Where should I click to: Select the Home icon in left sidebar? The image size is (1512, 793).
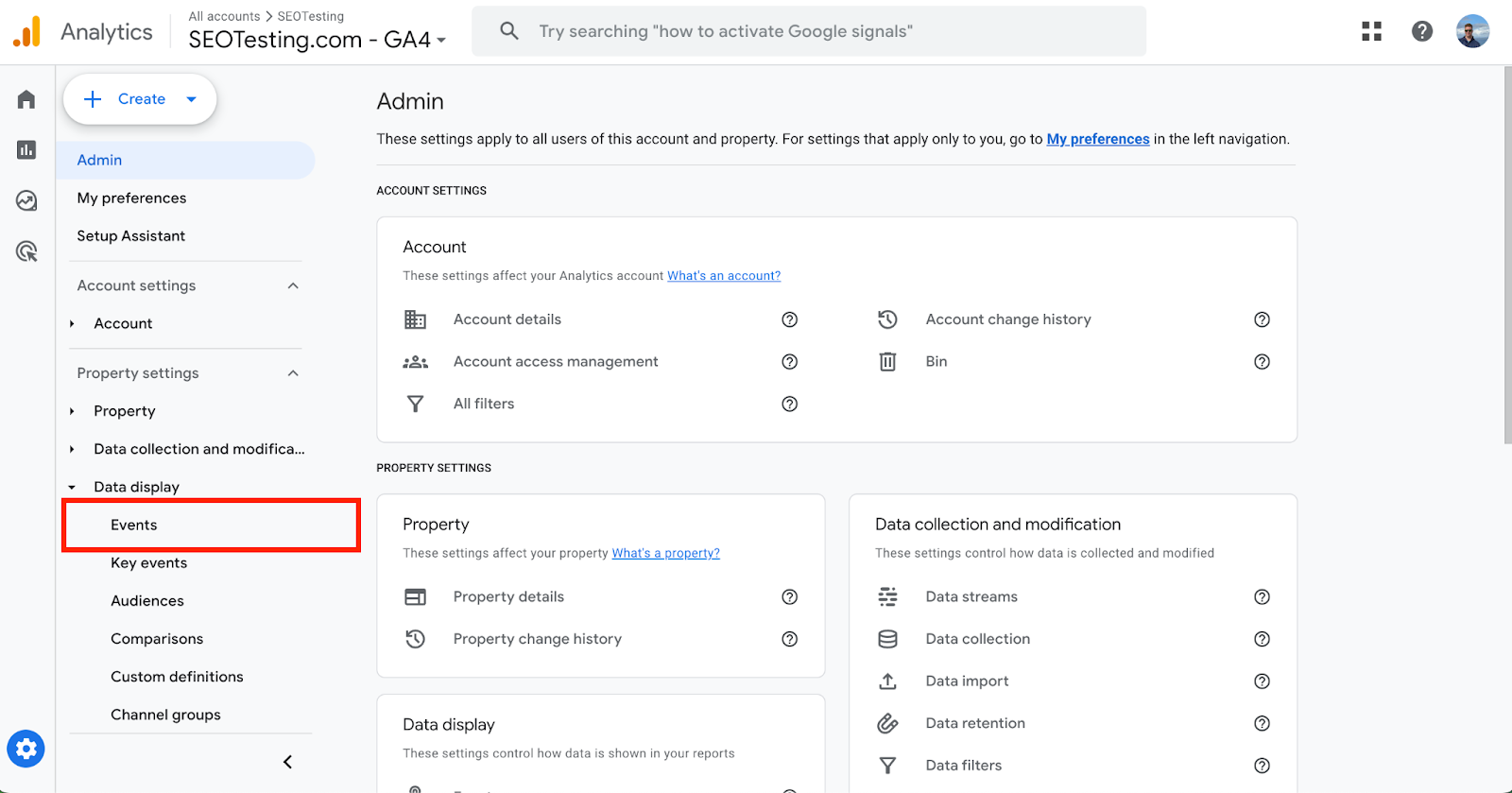click(x=26, y=98)
